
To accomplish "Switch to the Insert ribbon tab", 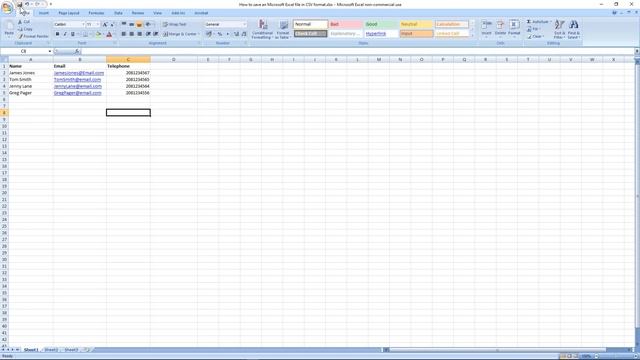I will (44, 13).
